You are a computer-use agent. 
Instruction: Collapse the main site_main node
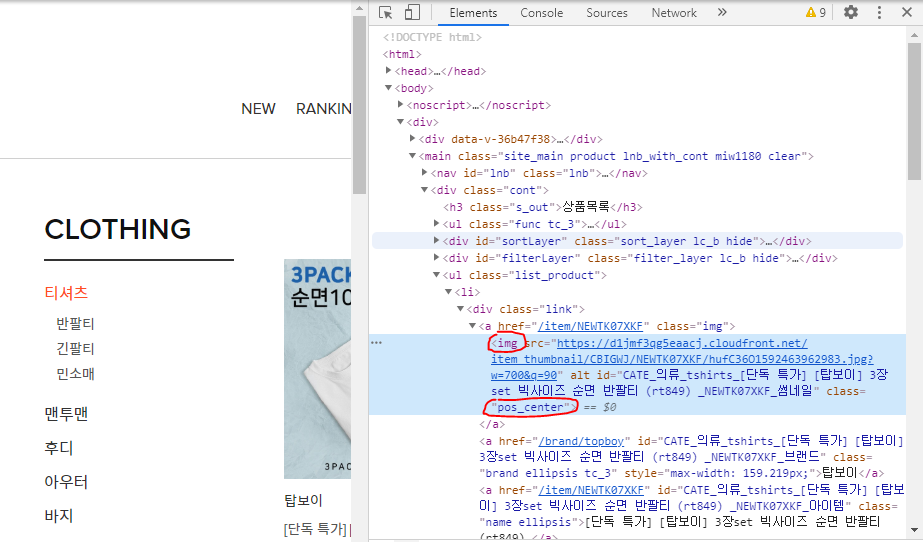pos(413,156)
